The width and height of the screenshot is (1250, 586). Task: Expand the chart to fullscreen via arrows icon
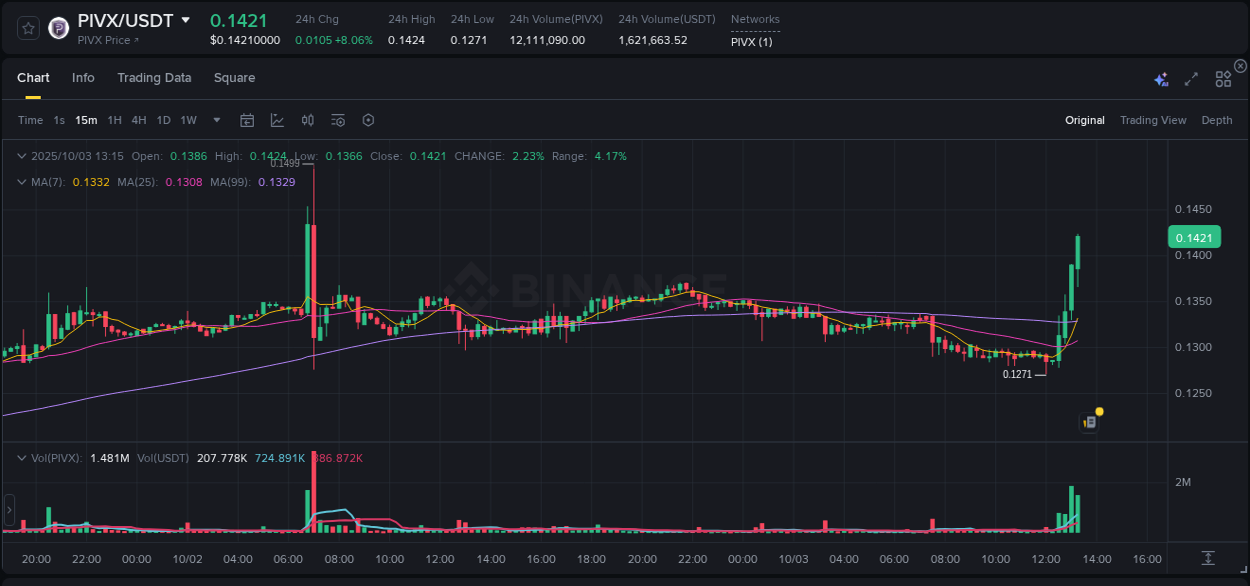click(x=1190, y=77)
